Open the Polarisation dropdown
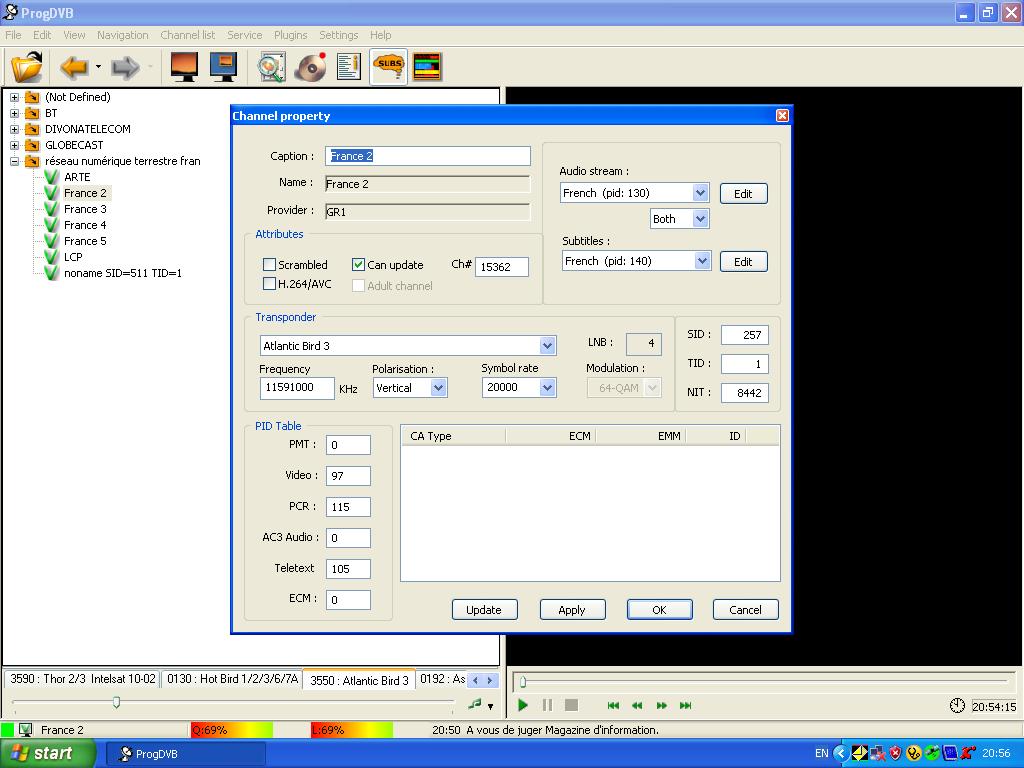This screenshot has height=768, width=1024. [438, 388]
